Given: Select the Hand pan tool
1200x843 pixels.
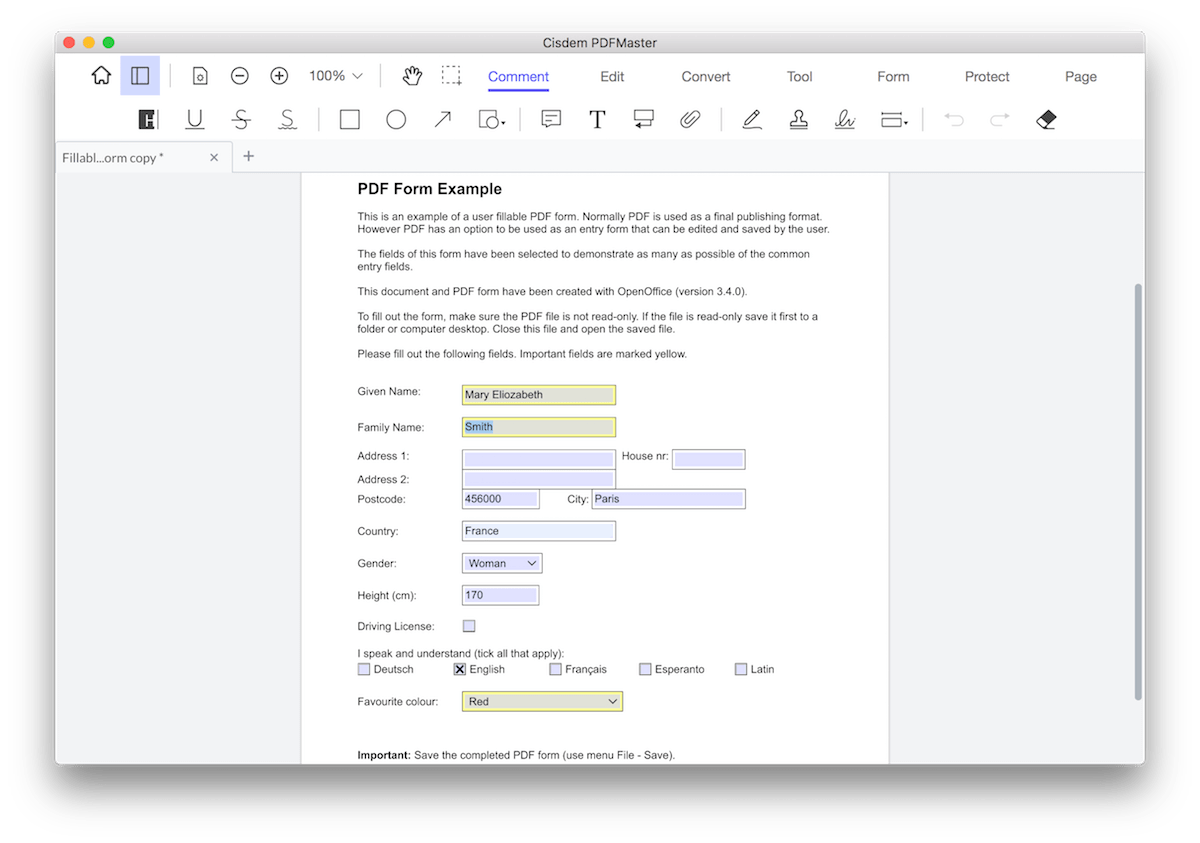Looking at the screenshot, I should point(412,76).
